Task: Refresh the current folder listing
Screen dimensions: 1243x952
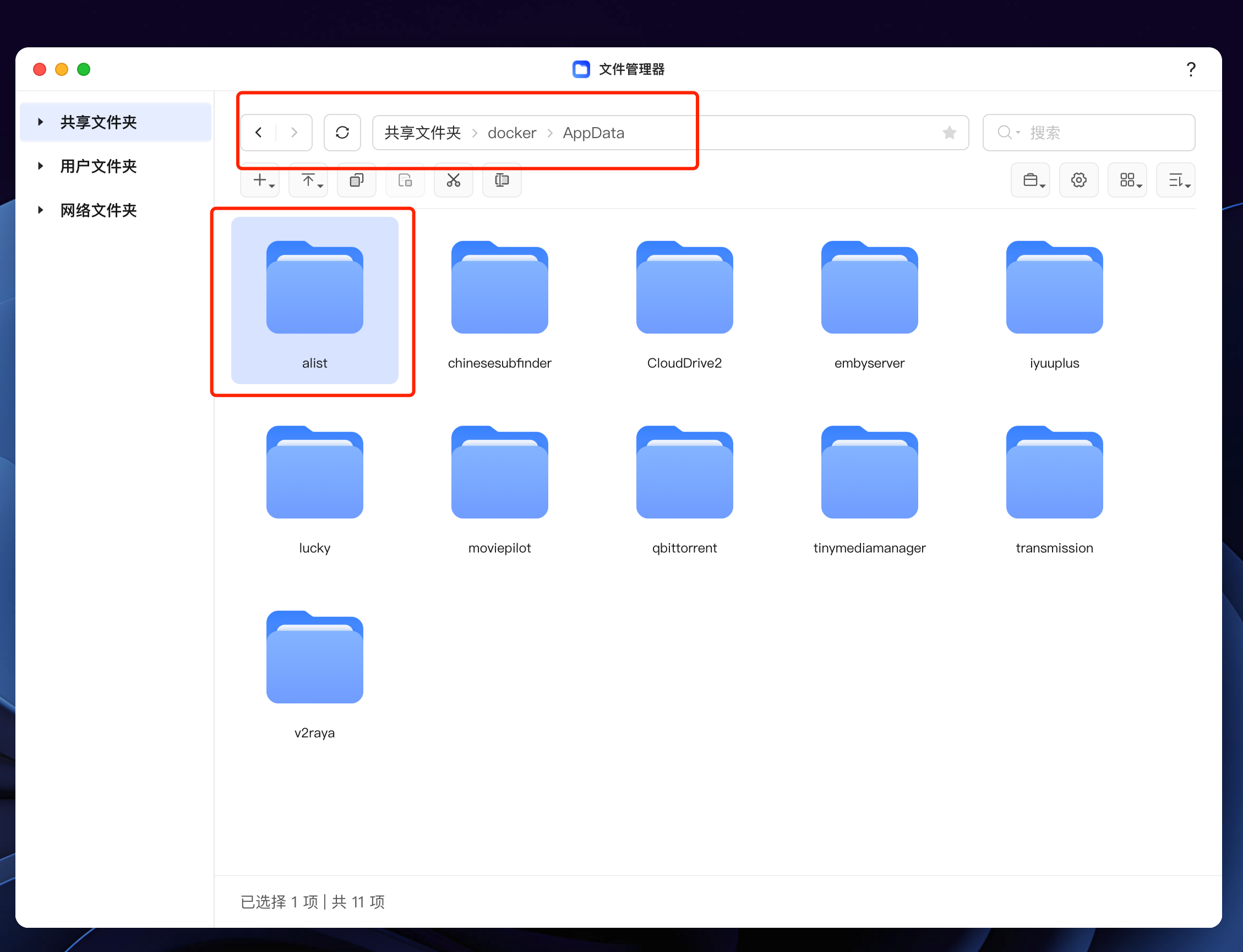Action: pos(342,133)
